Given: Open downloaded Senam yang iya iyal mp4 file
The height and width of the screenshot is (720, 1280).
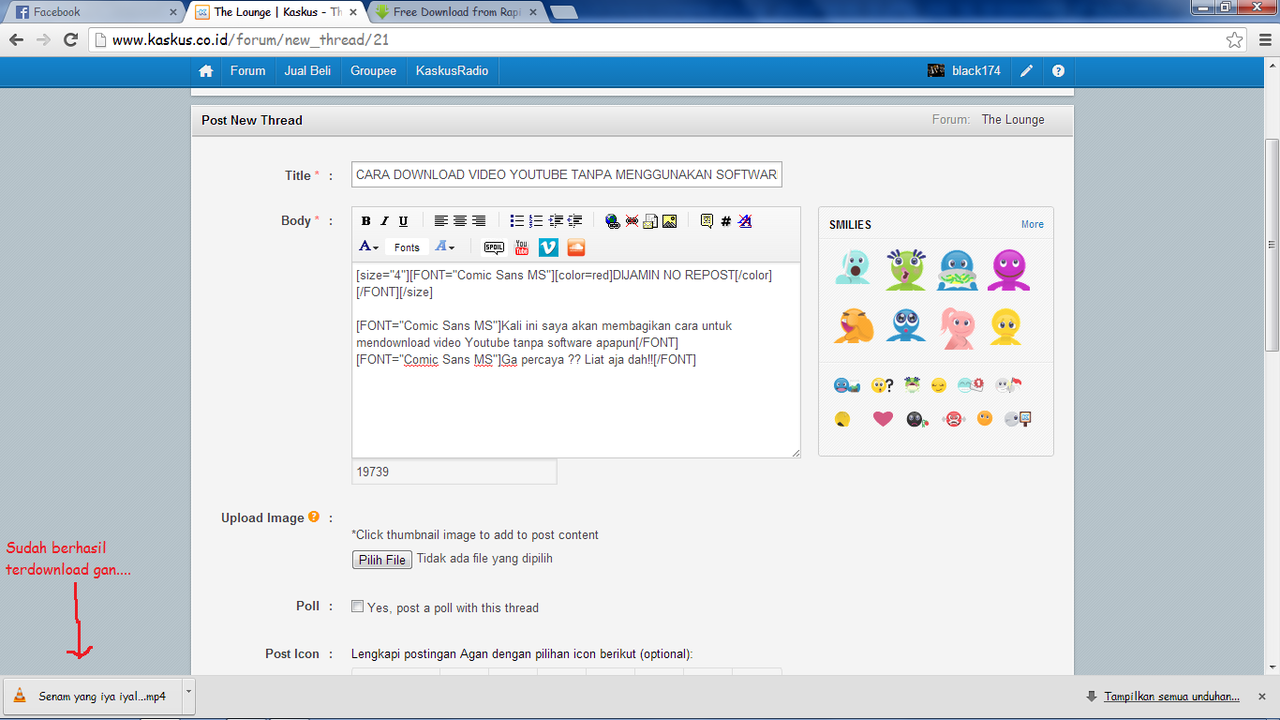Looking at the screenshot, I should point(91,696).
